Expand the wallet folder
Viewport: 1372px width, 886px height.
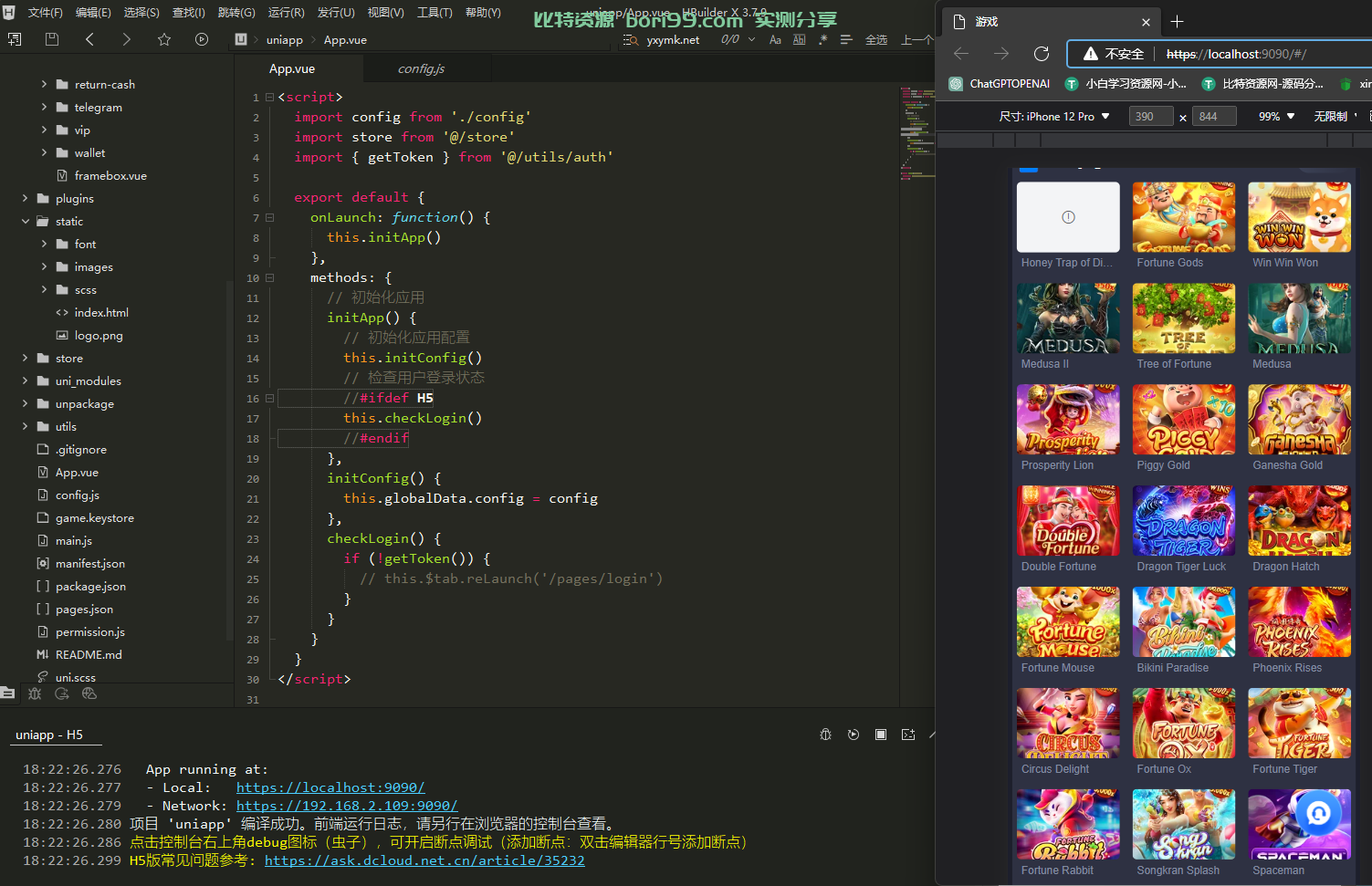[x=44, y=152]
